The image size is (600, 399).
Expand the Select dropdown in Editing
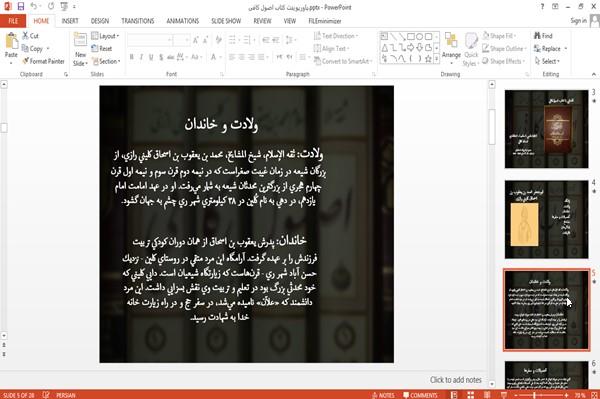[x=547, y=61]
